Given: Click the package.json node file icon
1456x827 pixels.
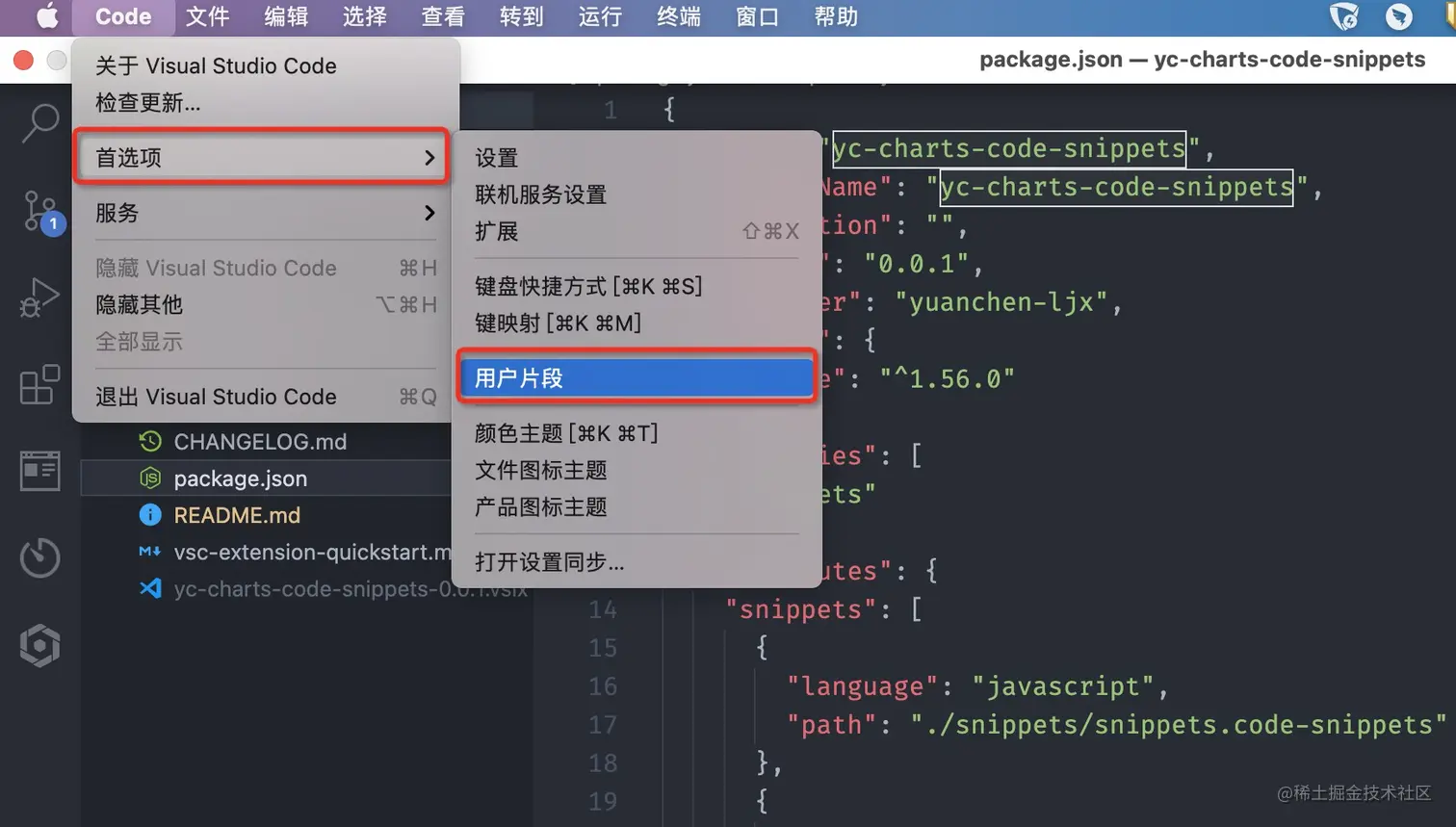Looking at the screenshot, I should 150,478.
